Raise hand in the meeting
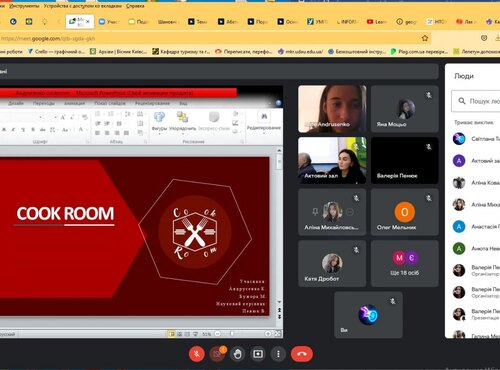The image size is (500, 370). [237, 354]
